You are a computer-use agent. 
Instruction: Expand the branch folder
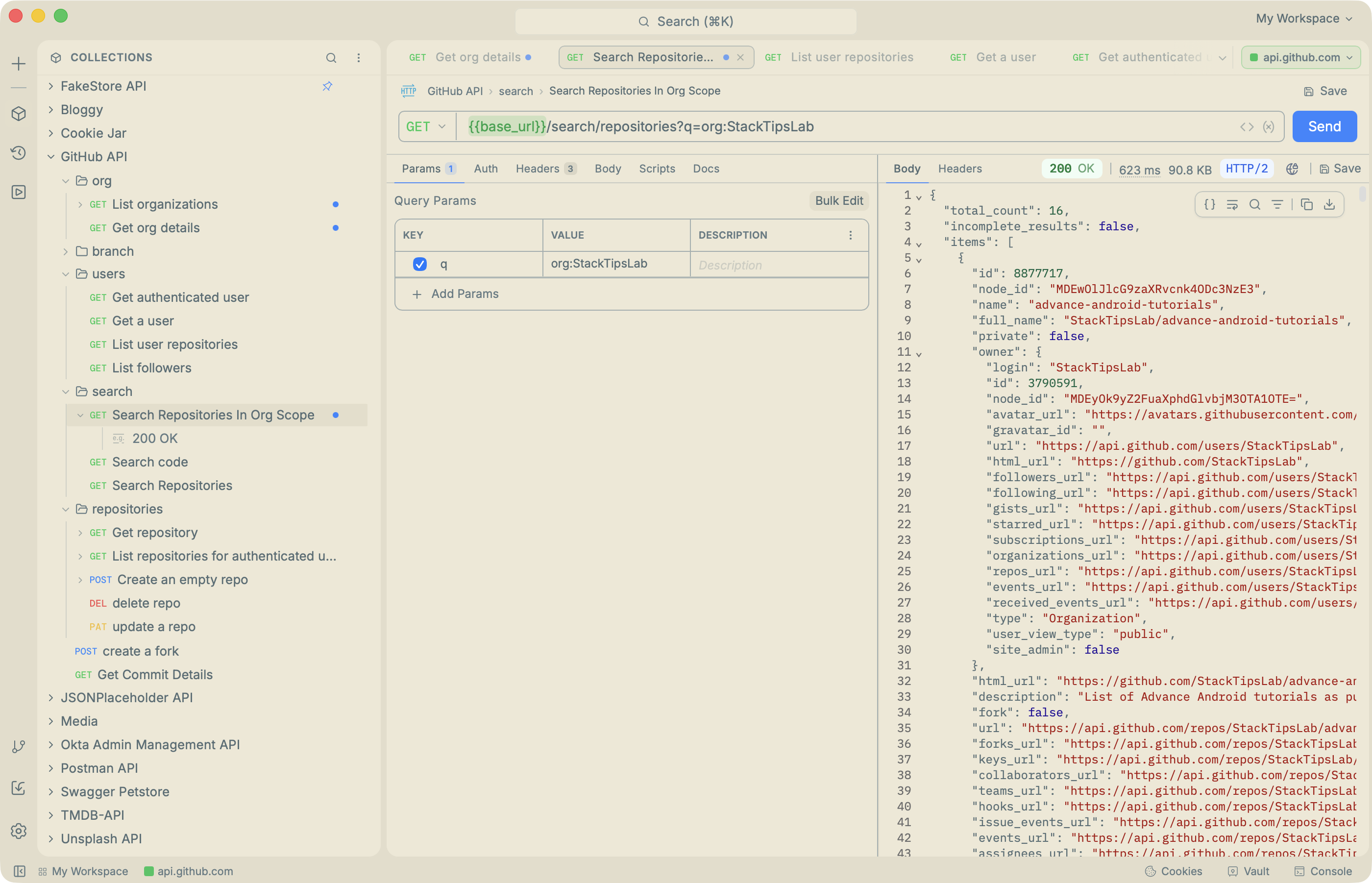65,251
